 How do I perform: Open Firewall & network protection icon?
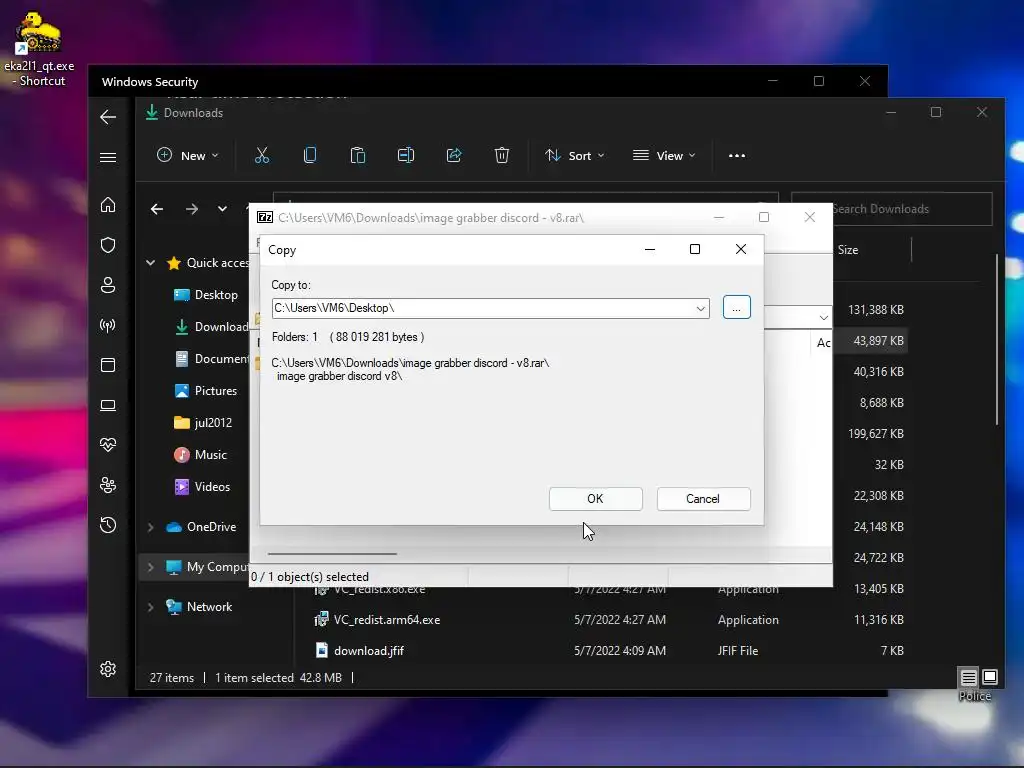(x=108, y=325)
